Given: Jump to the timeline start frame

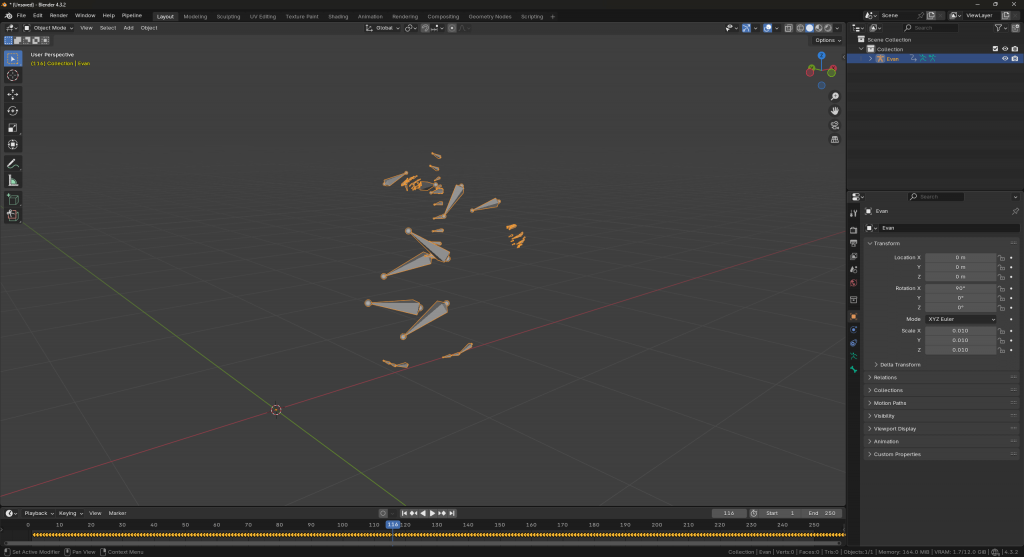Looking at the screenshot, I should (404, 513).
